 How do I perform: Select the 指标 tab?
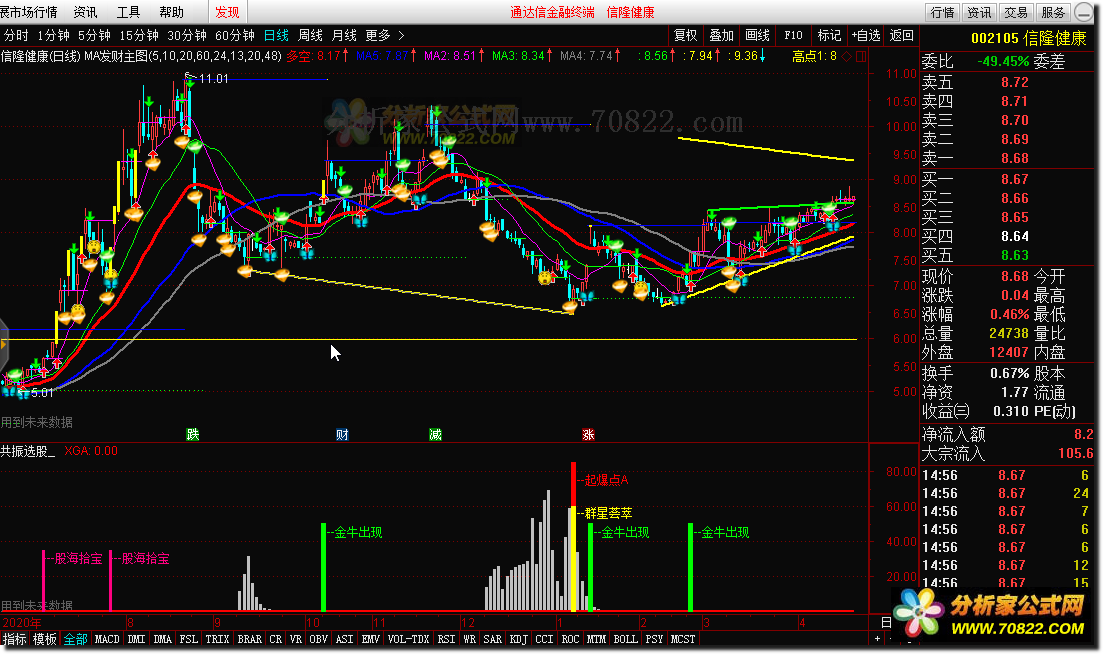click(x=15, y=639)
